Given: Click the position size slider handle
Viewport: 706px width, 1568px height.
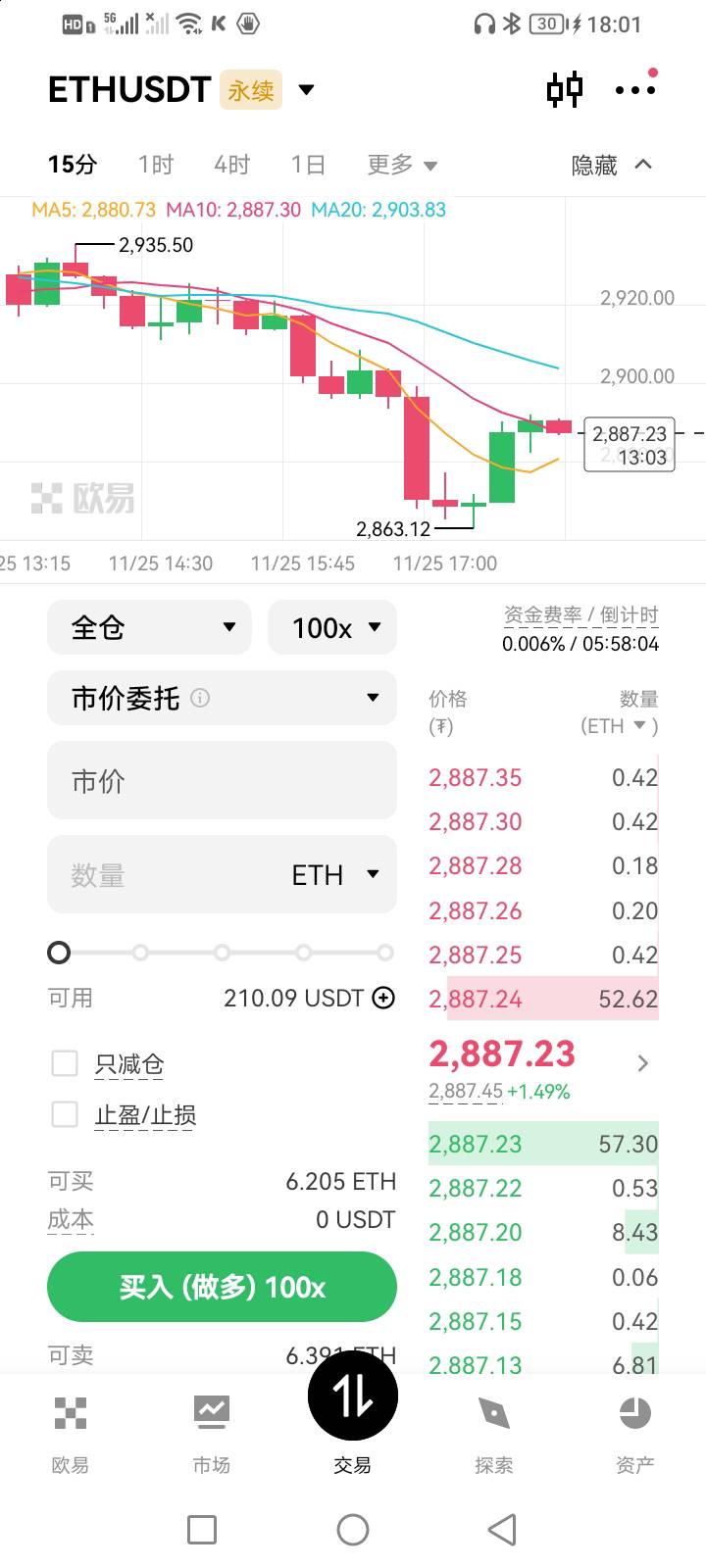Looking at the screenshot, I should click(x=59, y=953).
